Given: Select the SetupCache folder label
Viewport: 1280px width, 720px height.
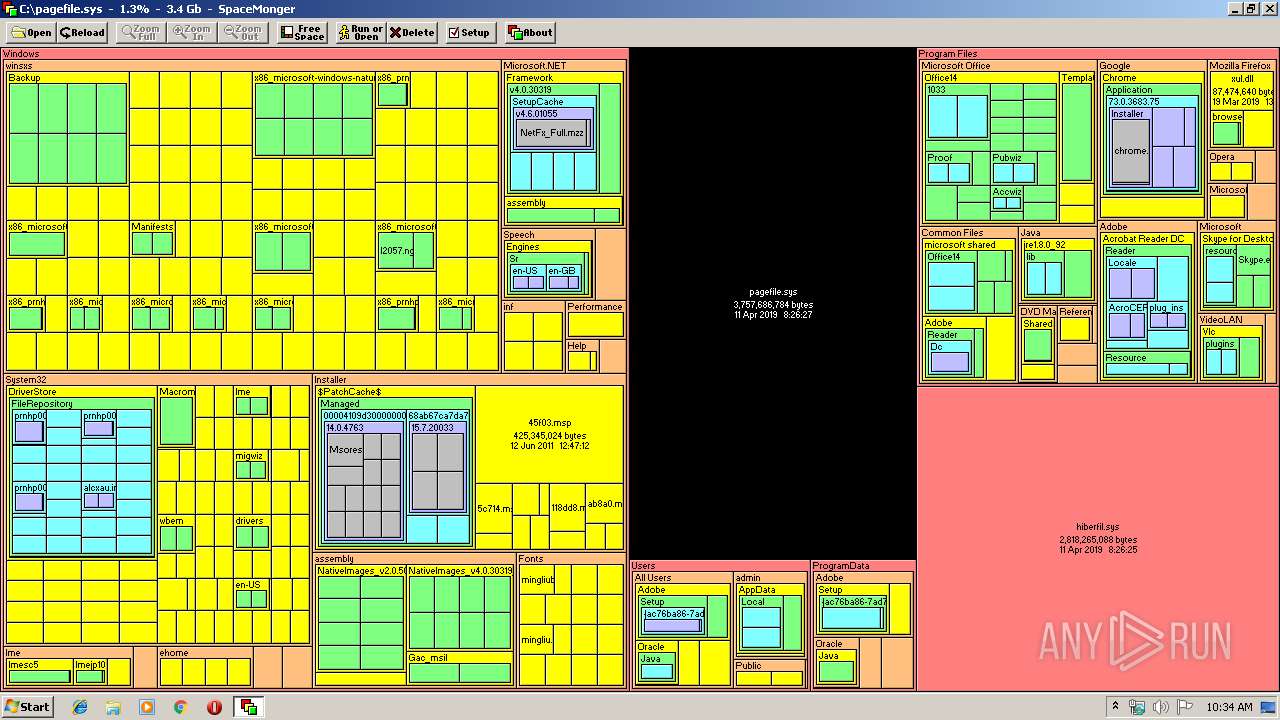Looking at the screenshot, I should click(x=538, y=102).
